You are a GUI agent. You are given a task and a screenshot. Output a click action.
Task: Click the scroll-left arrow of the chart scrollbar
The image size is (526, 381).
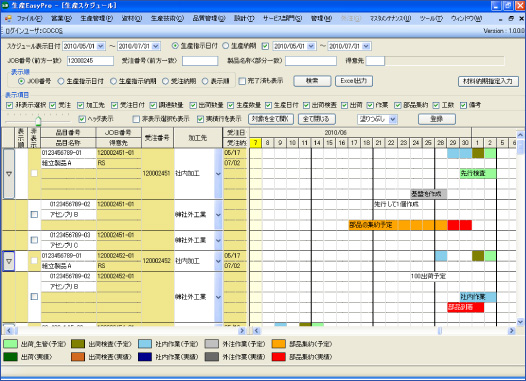(257, 331)
